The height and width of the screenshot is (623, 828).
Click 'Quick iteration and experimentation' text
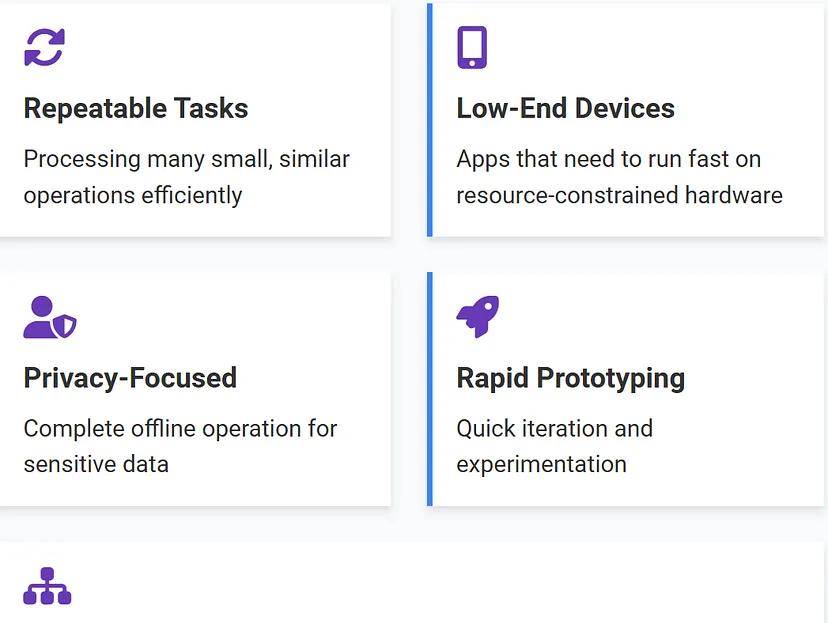pos(554,446)
